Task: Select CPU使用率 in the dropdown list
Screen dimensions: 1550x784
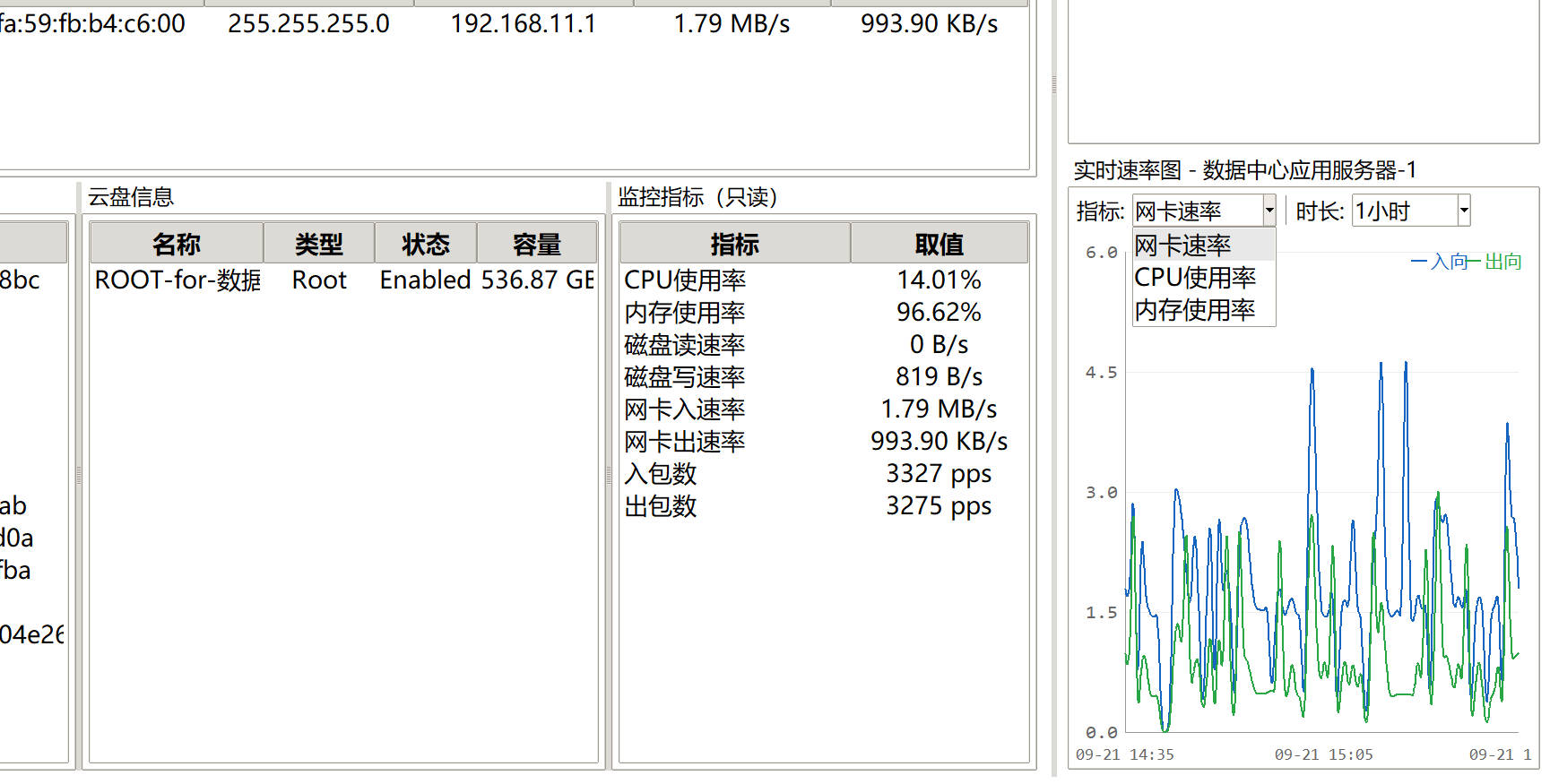Action: pos(1204,277)
